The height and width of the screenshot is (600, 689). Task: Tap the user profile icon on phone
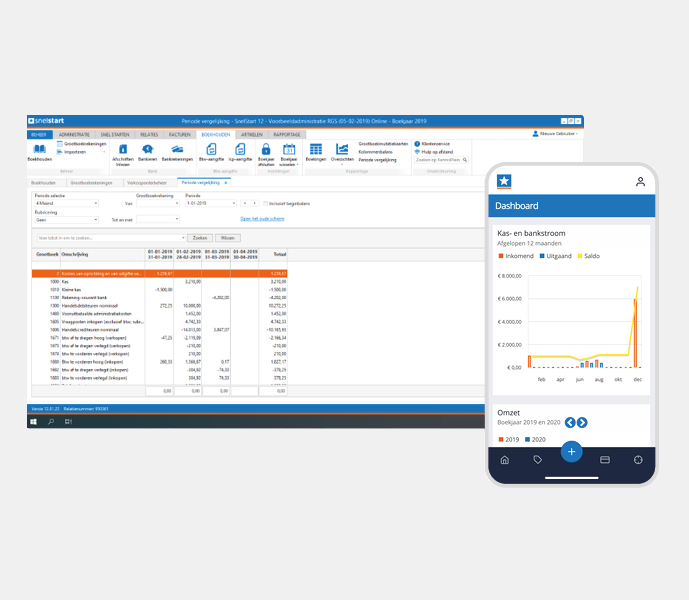tap(640, 182)
